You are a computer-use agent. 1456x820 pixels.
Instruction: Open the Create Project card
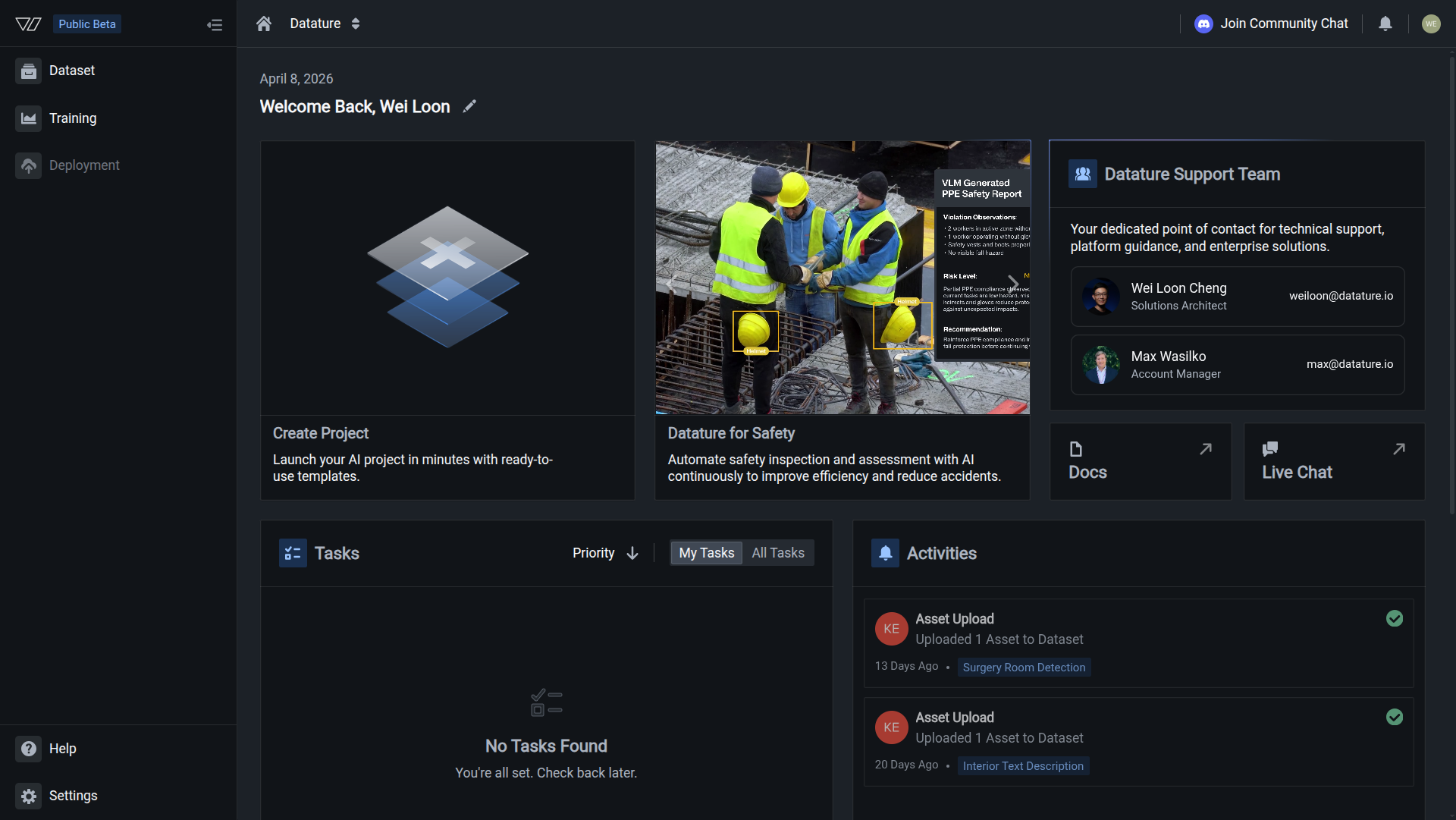pos(447,319)
